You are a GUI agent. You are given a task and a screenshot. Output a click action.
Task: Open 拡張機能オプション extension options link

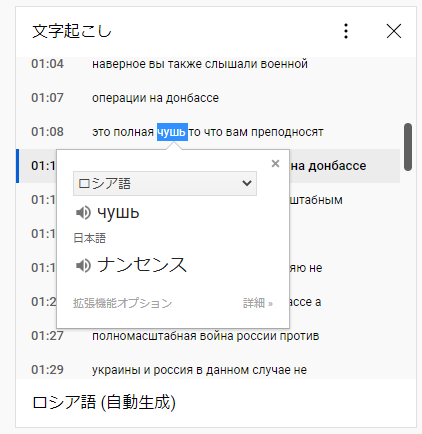point(122,303)
